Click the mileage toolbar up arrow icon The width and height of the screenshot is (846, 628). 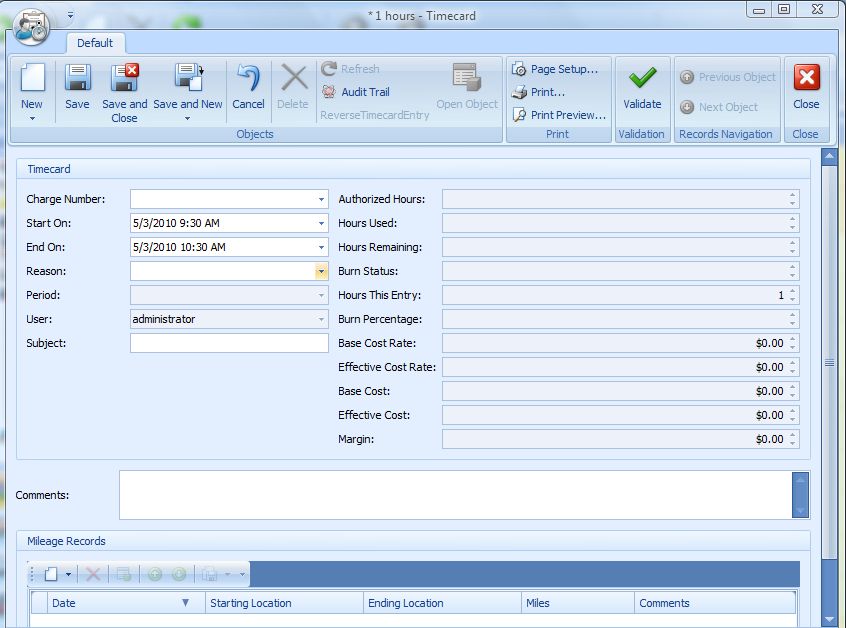(x=155, y=574)
